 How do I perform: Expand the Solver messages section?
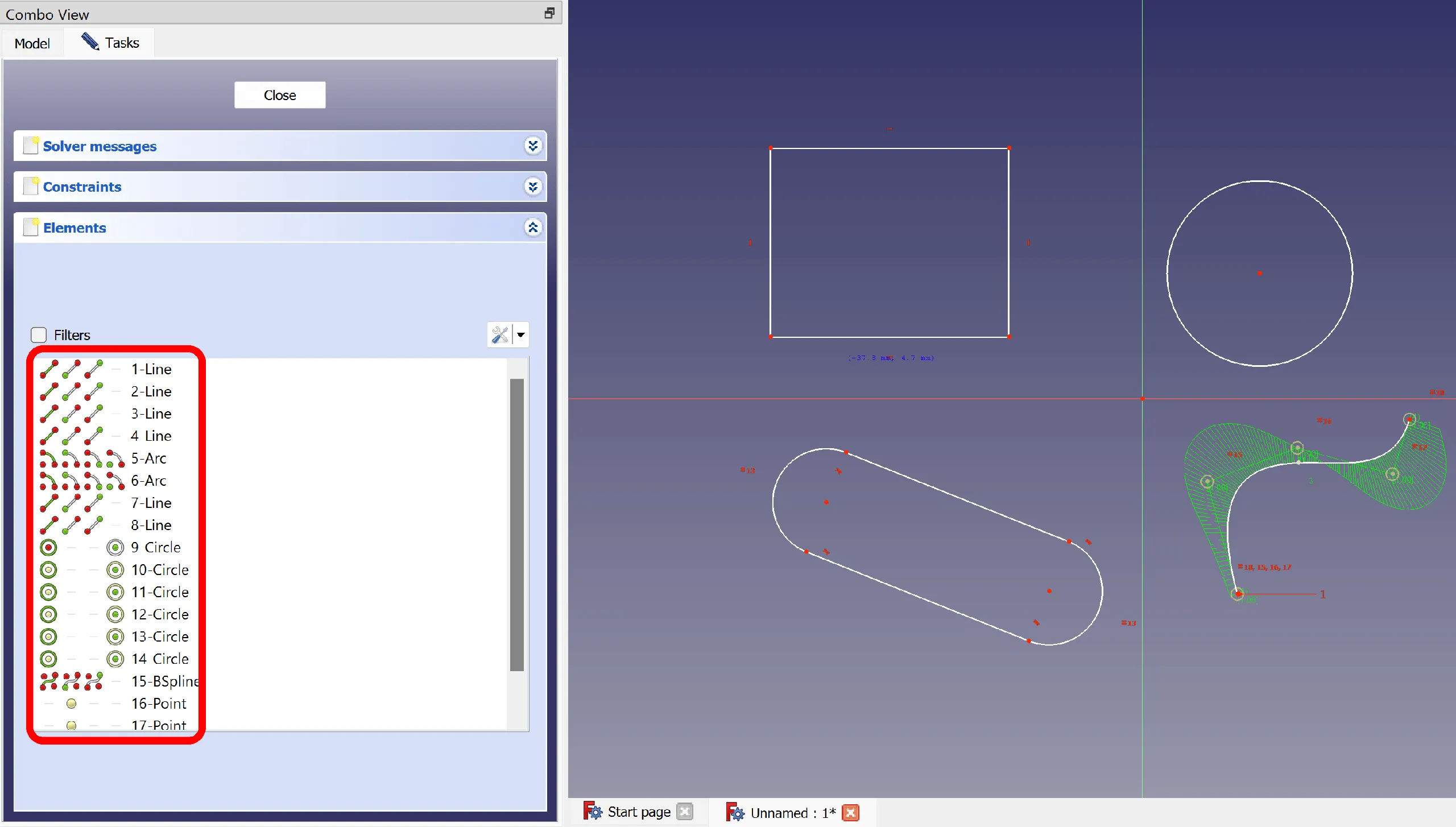[x=533, y=146]
